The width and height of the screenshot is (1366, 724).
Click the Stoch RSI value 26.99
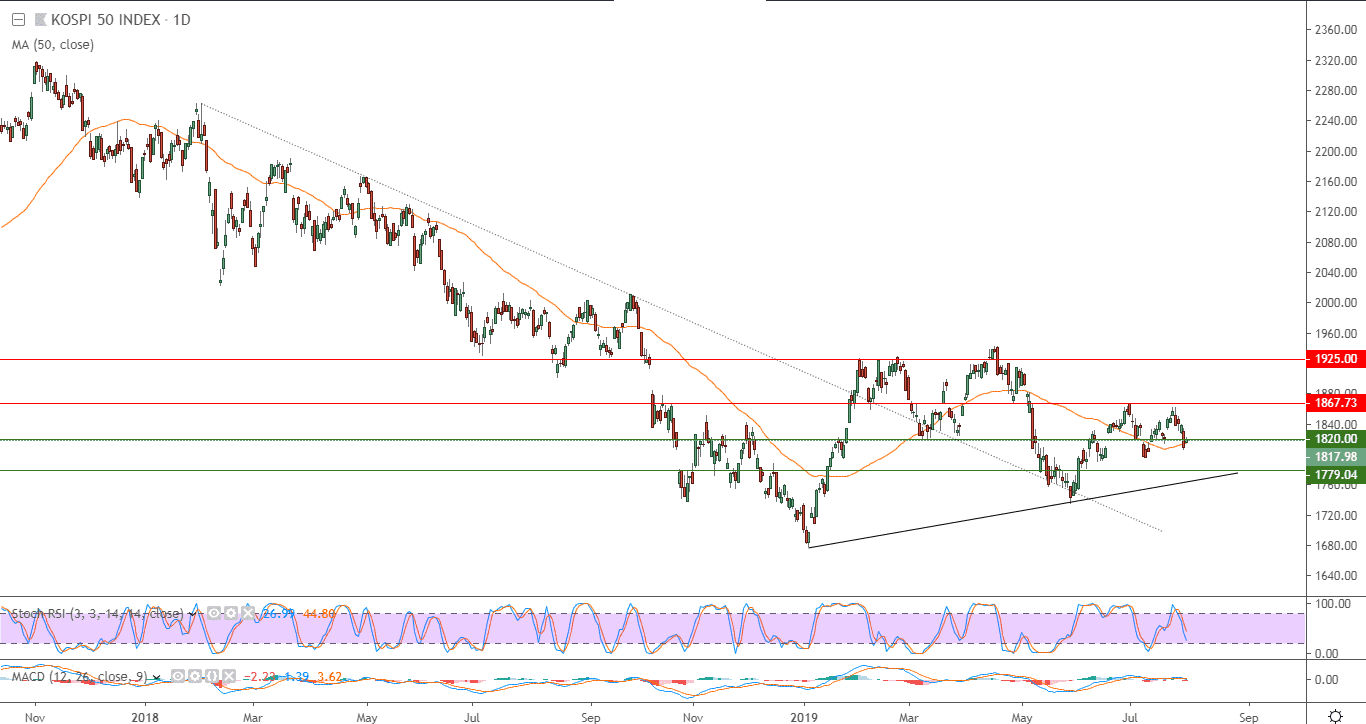(x=278, y=613)
